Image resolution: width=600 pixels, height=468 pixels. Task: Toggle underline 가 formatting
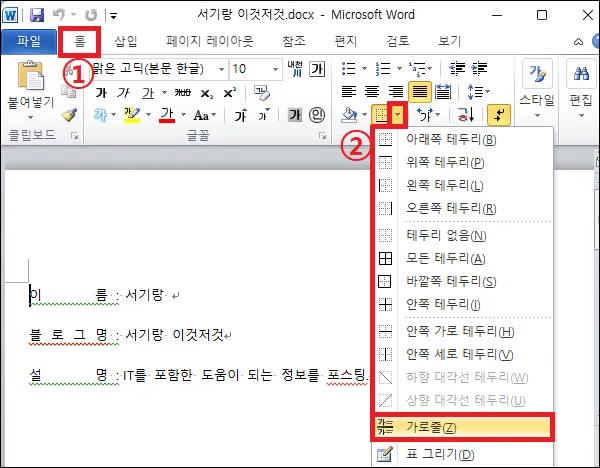pyautogui.click(x=148, y=93)
